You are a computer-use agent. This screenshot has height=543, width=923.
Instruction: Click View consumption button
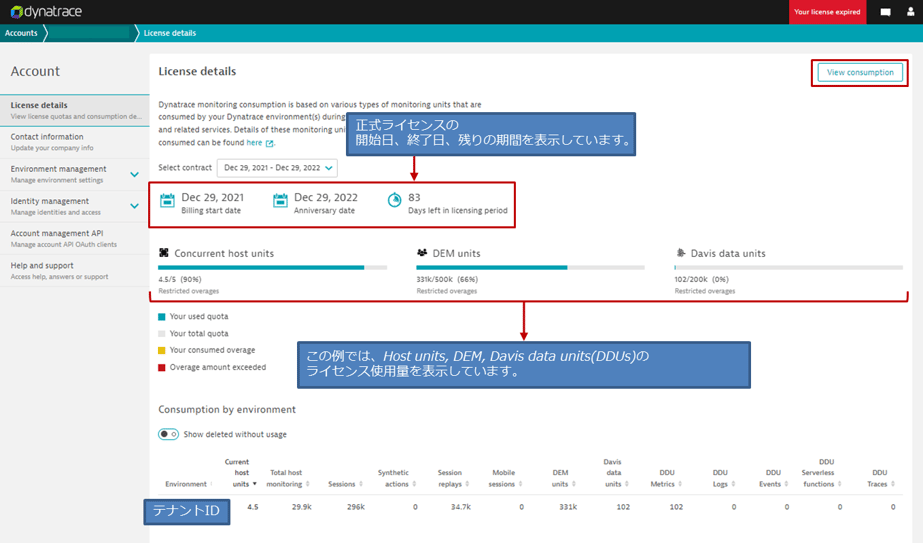[x=860, y=72]
